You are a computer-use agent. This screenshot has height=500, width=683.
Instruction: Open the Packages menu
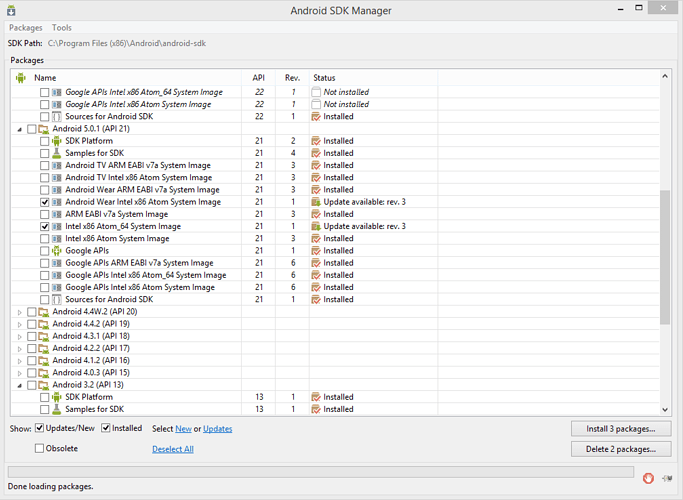click(26, 27)
